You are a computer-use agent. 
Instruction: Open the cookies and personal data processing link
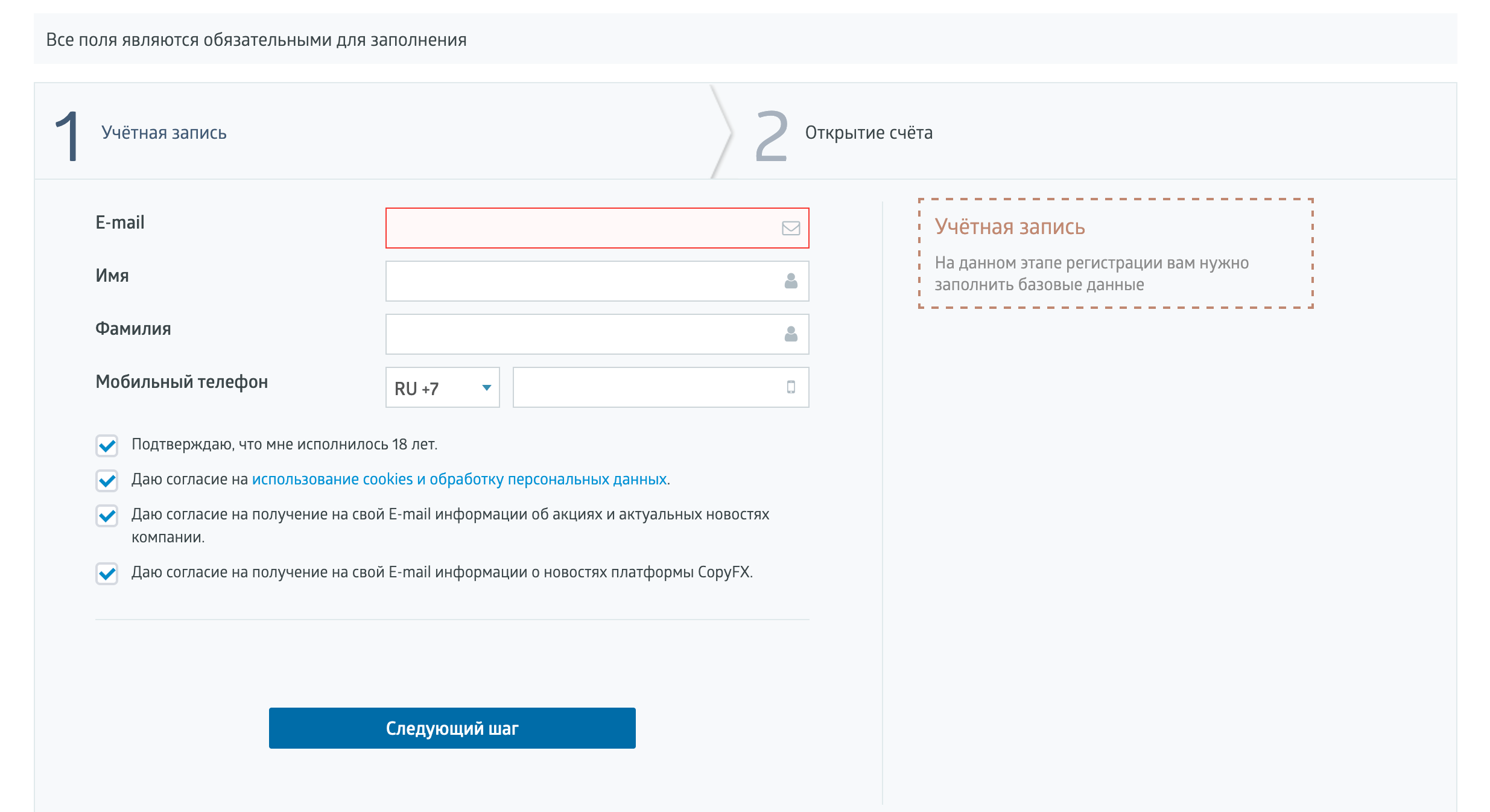point(459,480)
